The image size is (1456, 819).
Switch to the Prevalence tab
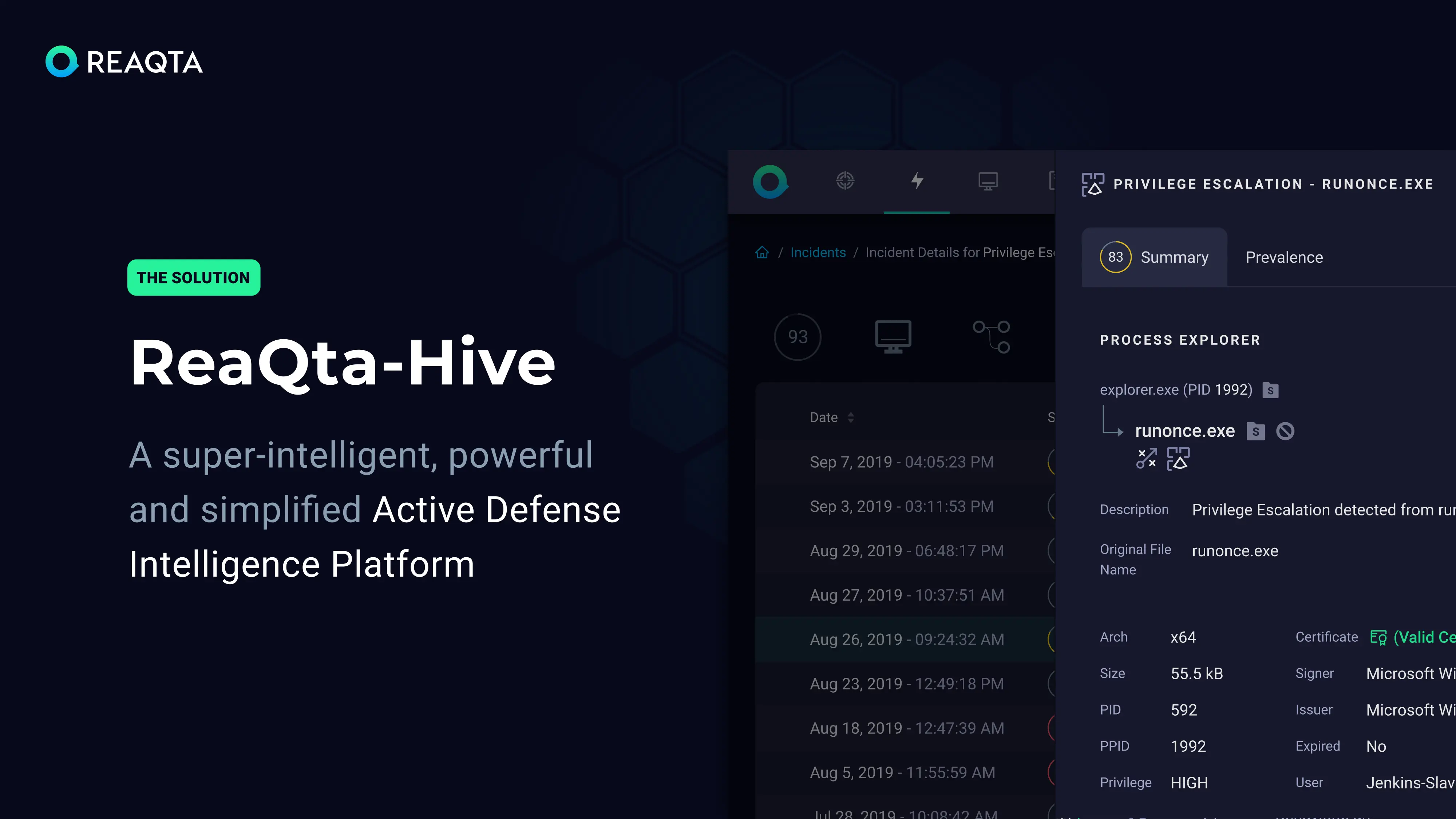pyautogui.click(x=1284, y=257)
